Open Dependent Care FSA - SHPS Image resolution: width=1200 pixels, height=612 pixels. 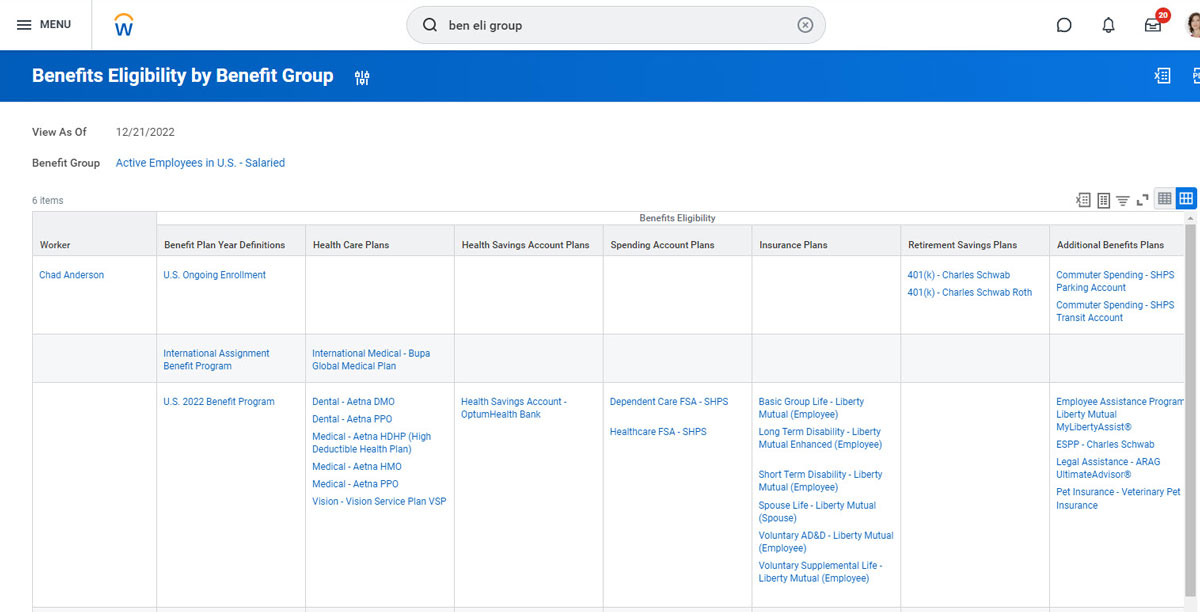[669, 402]
